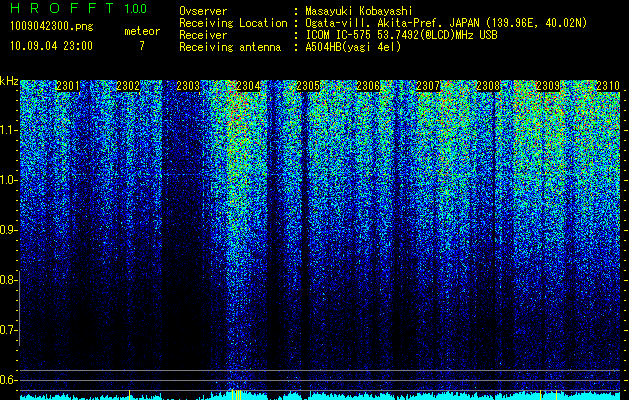Click the Receiver label
Image resolution: width=629 pixels, height=400 pixels.
(203, 35)
